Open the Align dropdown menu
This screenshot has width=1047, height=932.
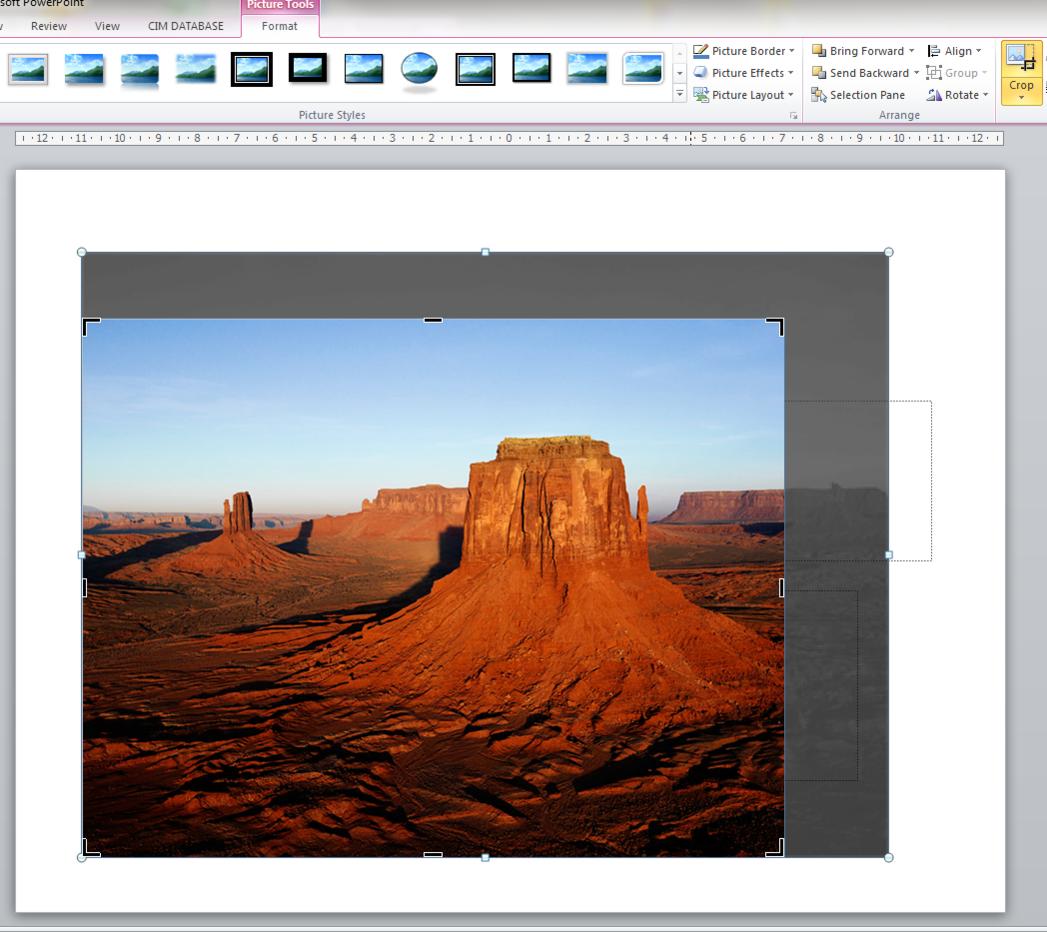(x=954, y=51)
